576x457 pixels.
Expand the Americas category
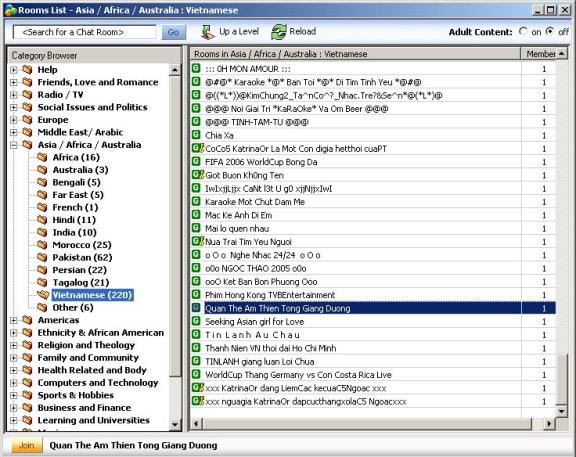click(x=14, y=320)
